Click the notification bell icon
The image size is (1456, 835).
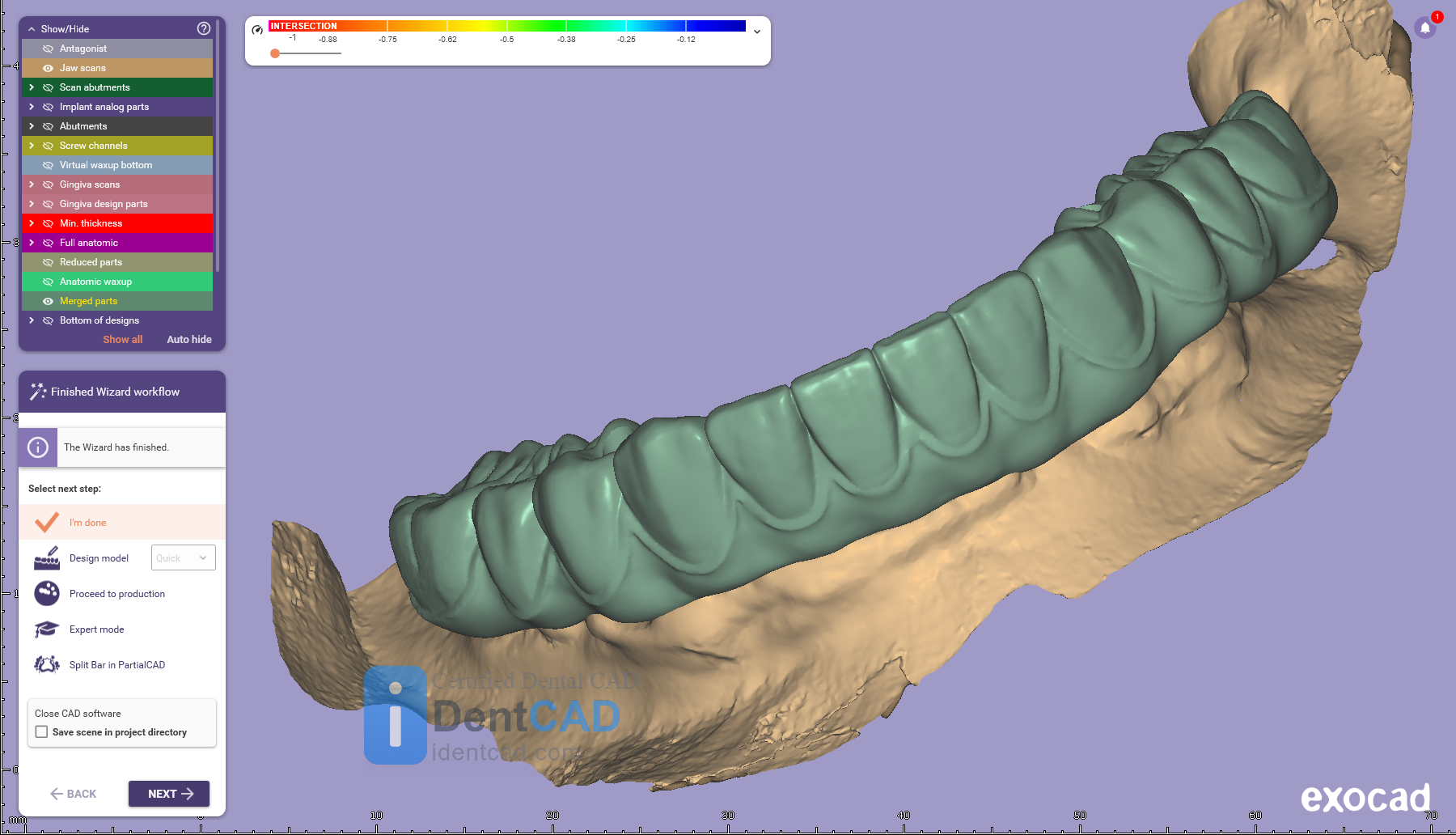click(1425, 28)
